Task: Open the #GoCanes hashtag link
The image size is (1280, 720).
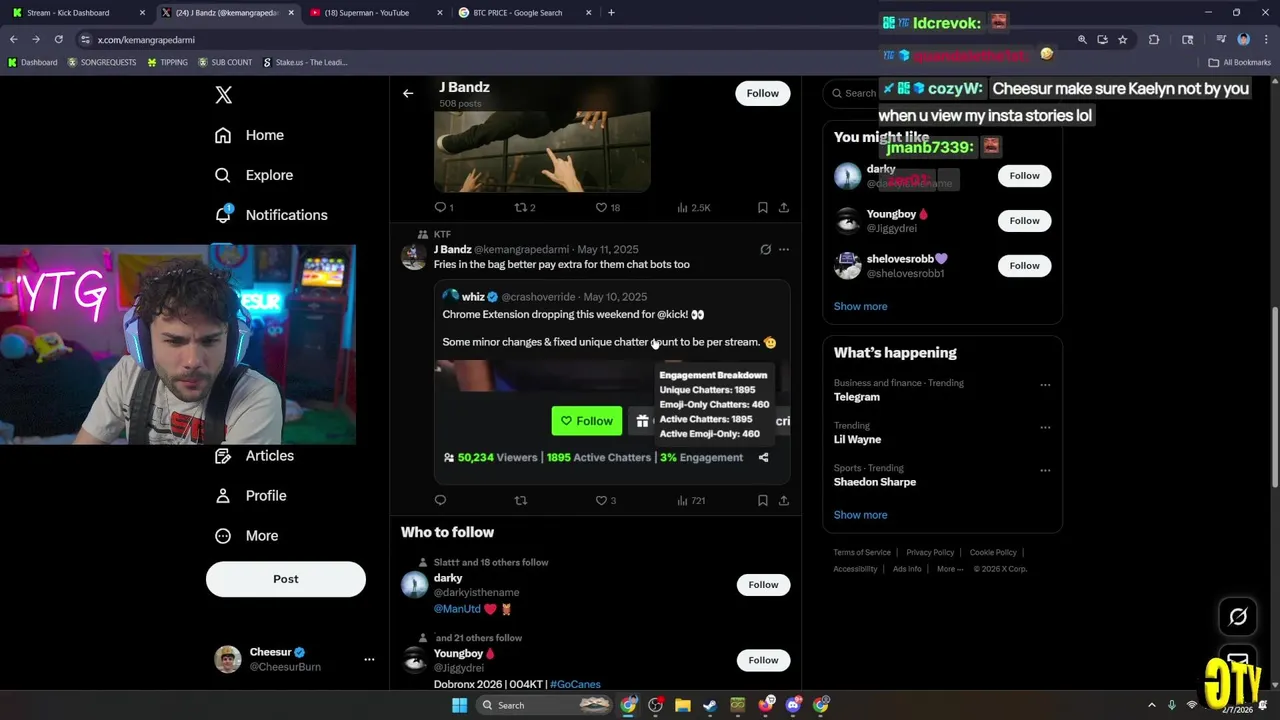Action: pos(575,684)
